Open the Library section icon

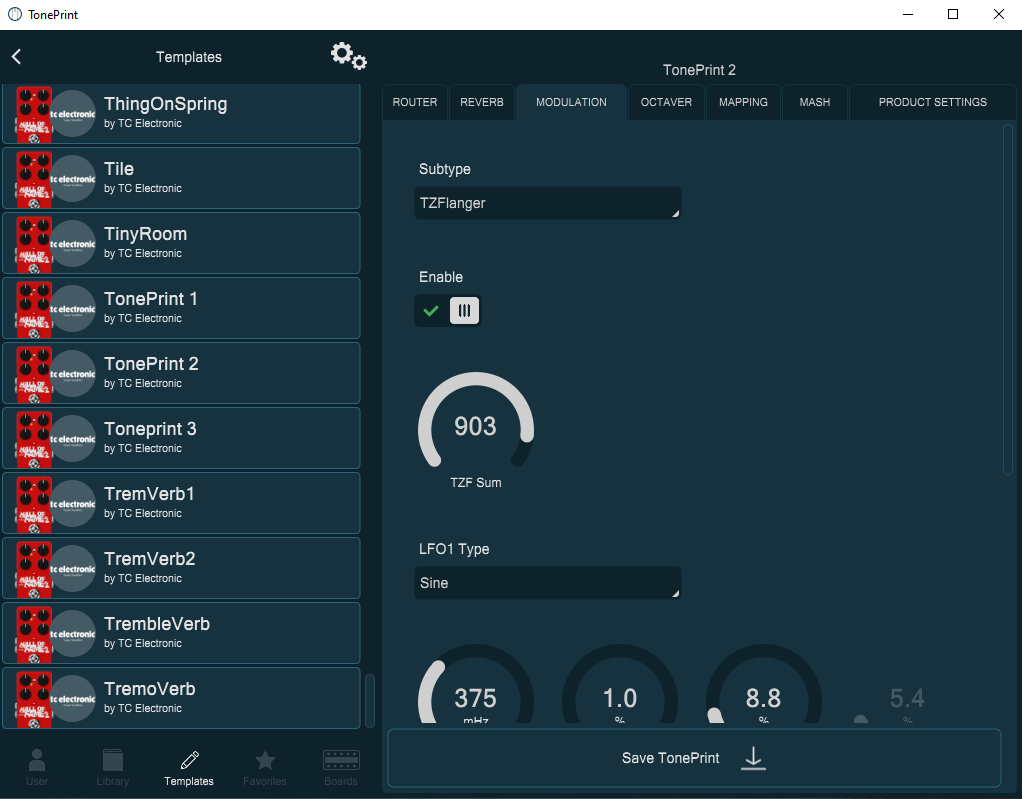113,760
